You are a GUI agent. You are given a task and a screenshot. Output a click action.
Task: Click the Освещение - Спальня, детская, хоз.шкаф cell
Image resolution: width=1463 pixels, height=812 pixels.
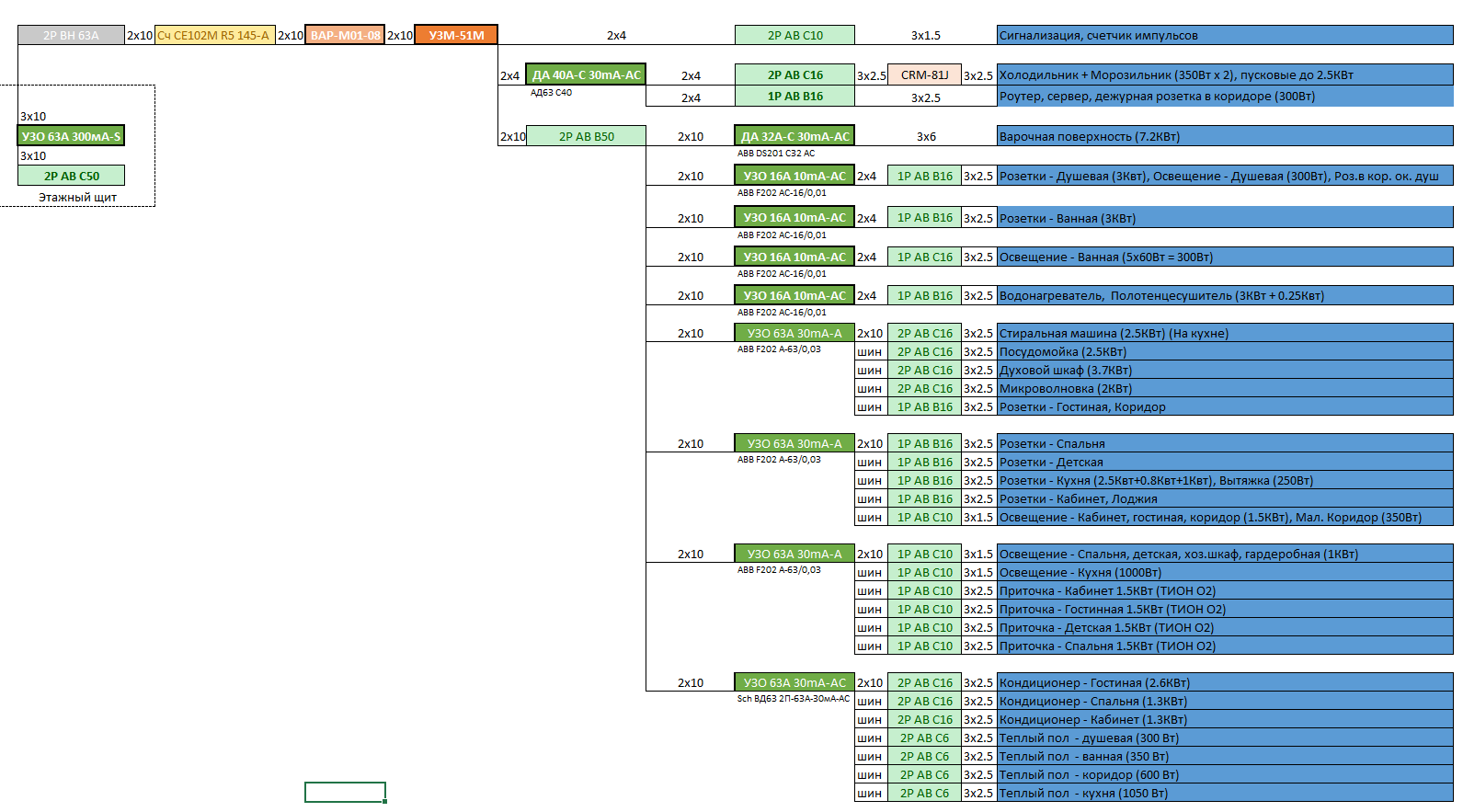tap(1225, 554)
